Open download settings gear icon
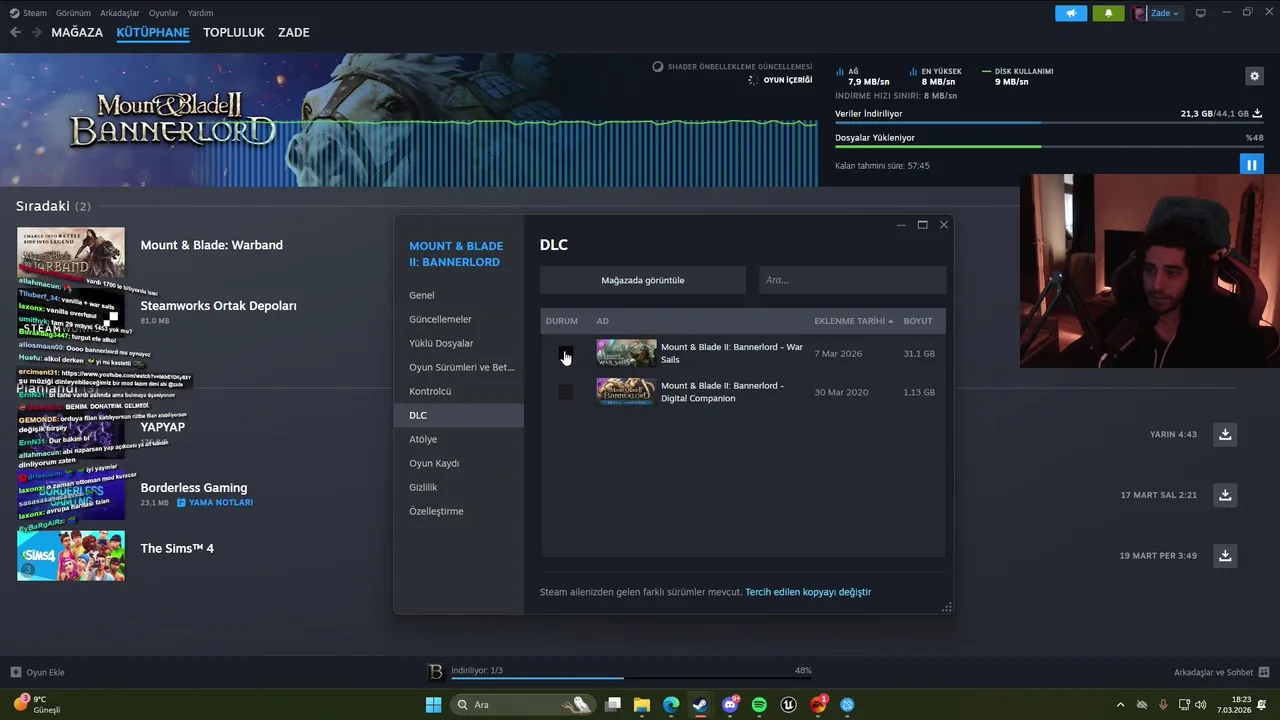The image size is (1280, 720). click(x=1254, y=76)
